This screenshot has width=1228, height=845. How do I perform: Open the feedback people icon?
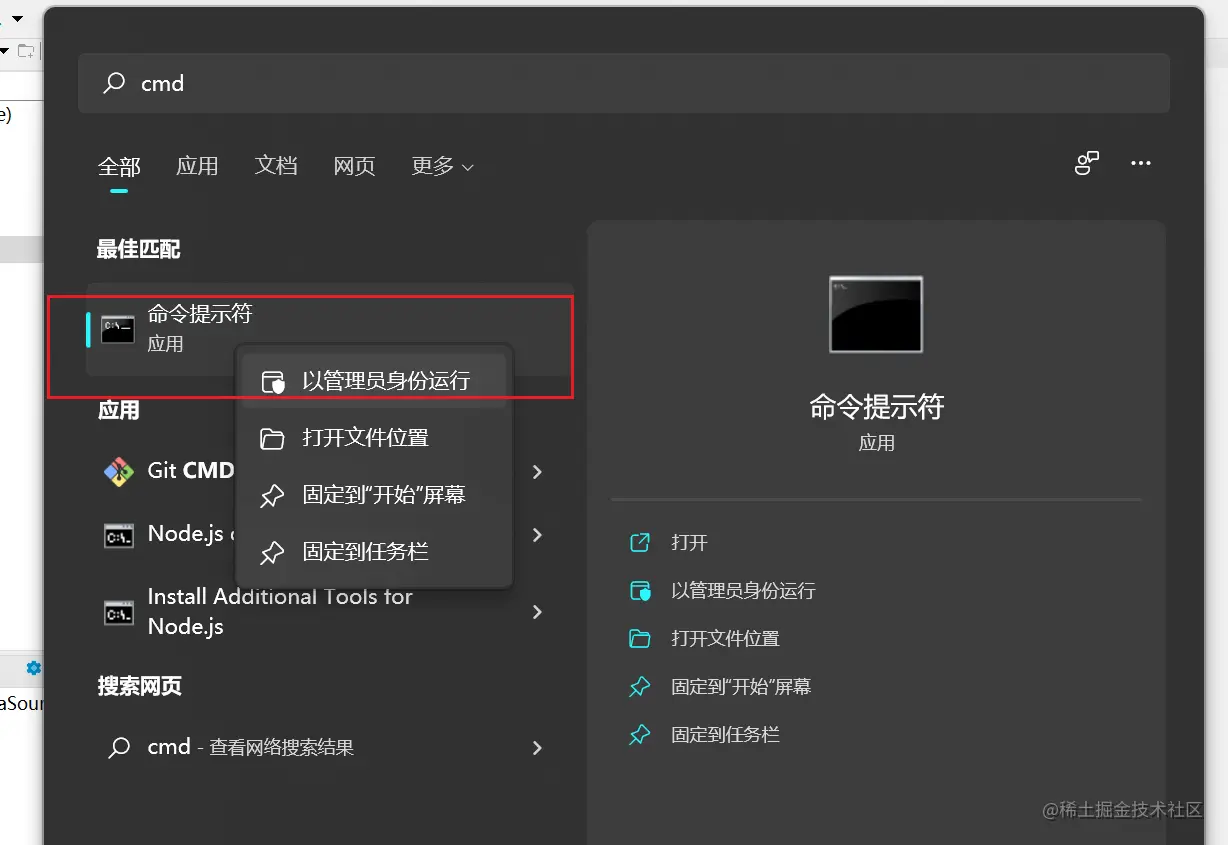(x=1087, y=164)
